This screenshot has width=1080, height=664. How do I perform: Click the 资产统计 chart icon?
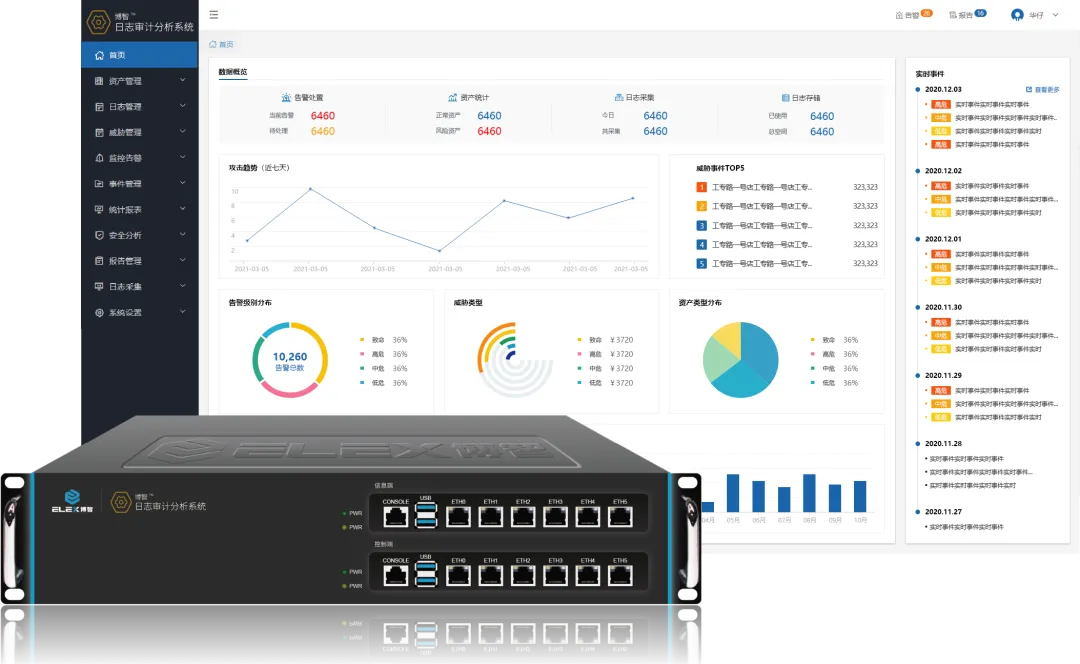452,98
